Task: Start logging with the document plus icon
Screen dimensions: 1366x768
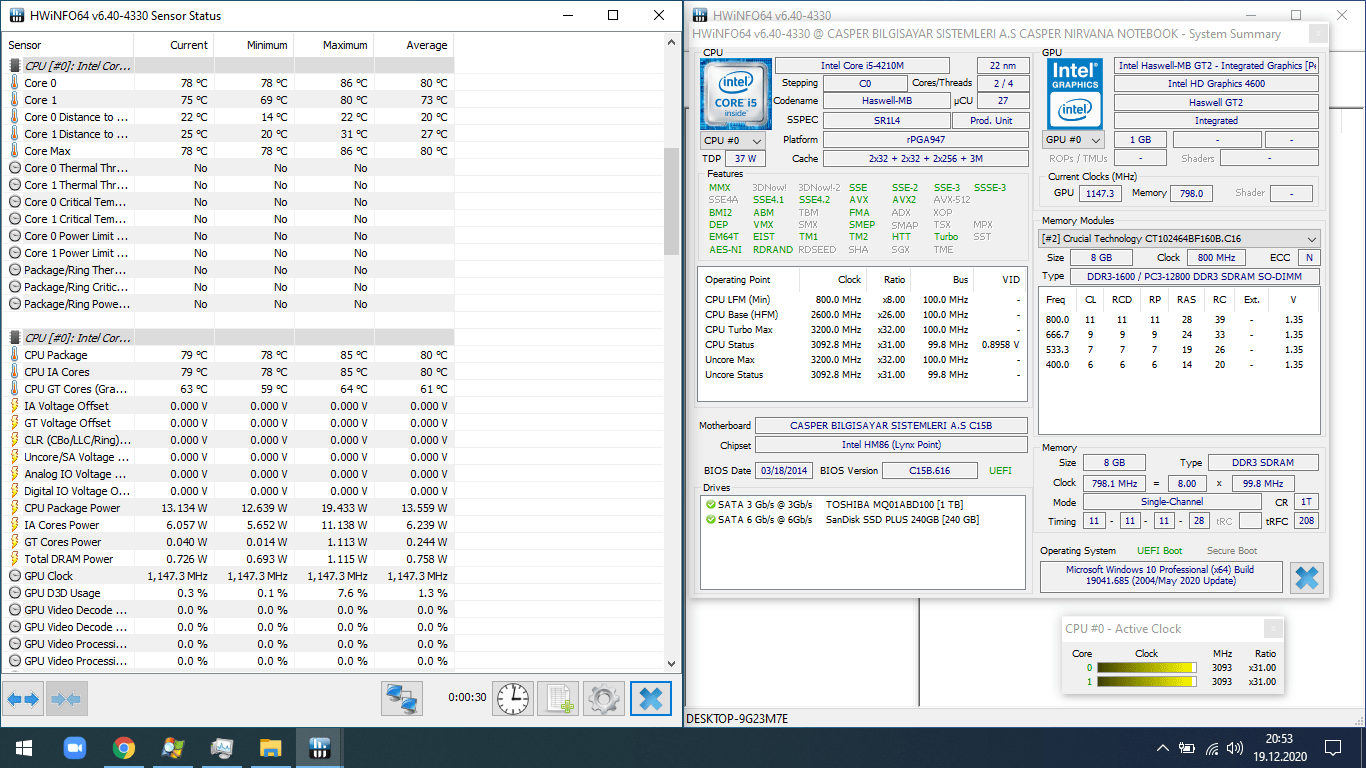Action: pos(558,698)
